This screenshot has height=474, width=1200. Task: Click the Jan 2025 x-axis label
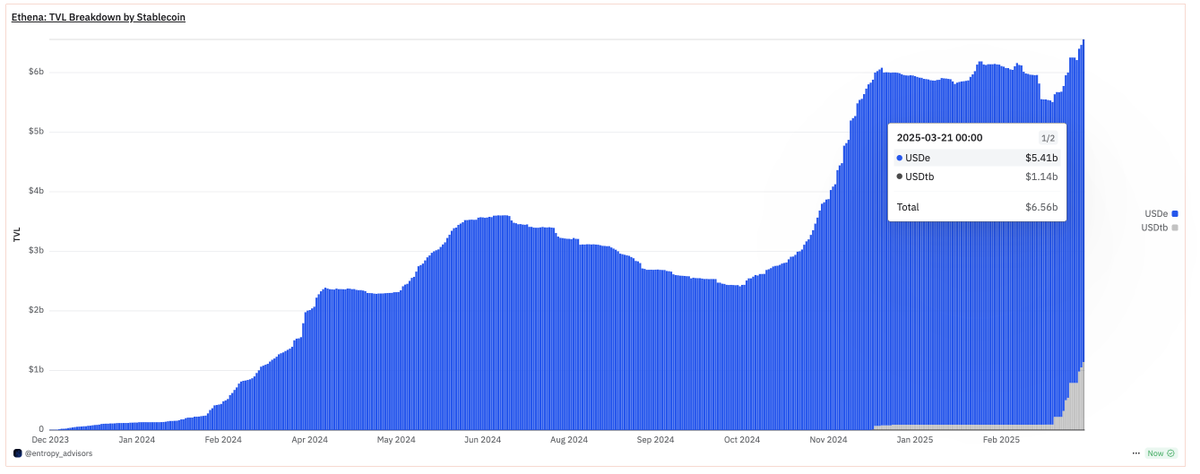pos(916,439)
